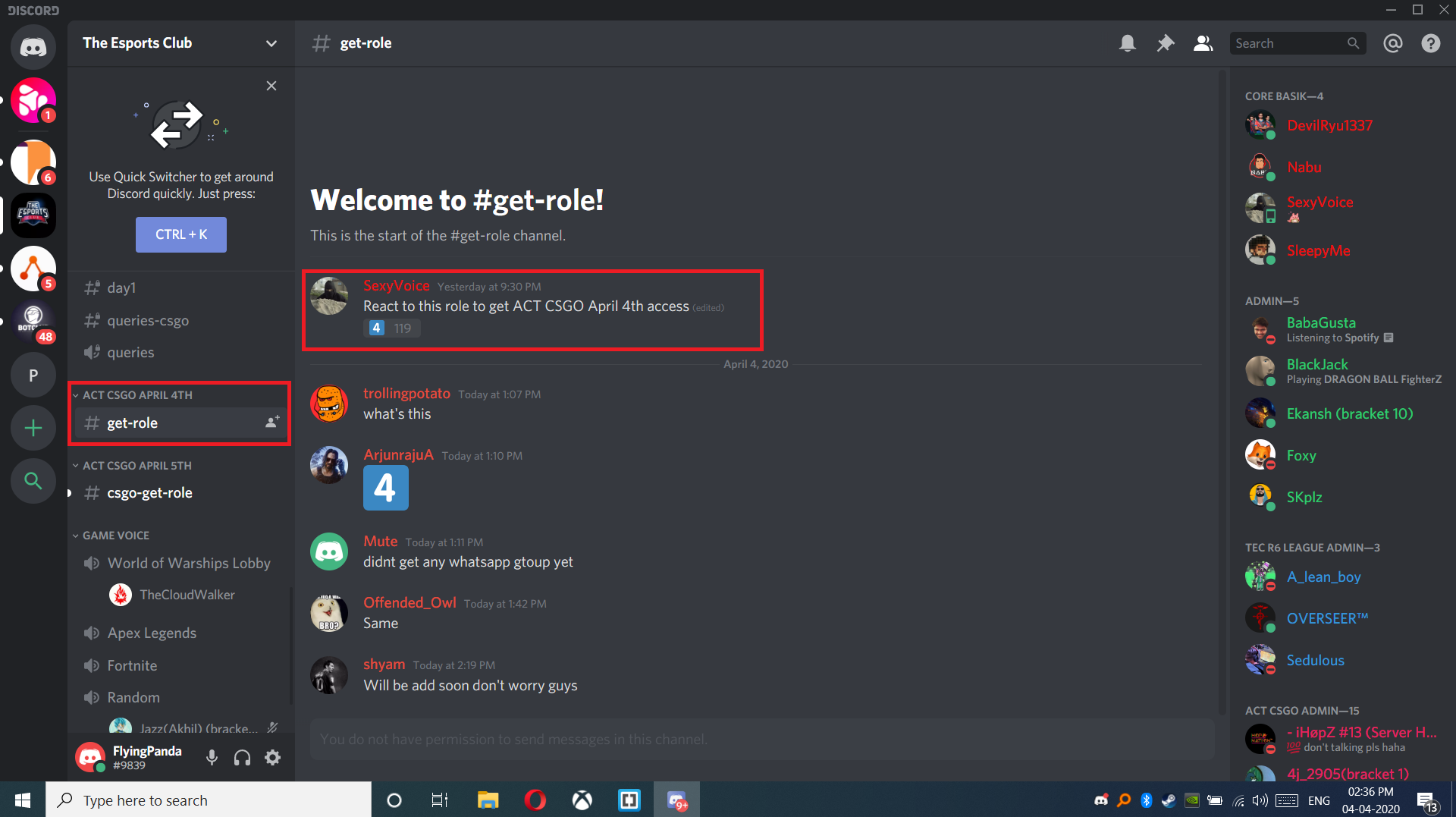Click the Discord Home button

coord(33,47)
